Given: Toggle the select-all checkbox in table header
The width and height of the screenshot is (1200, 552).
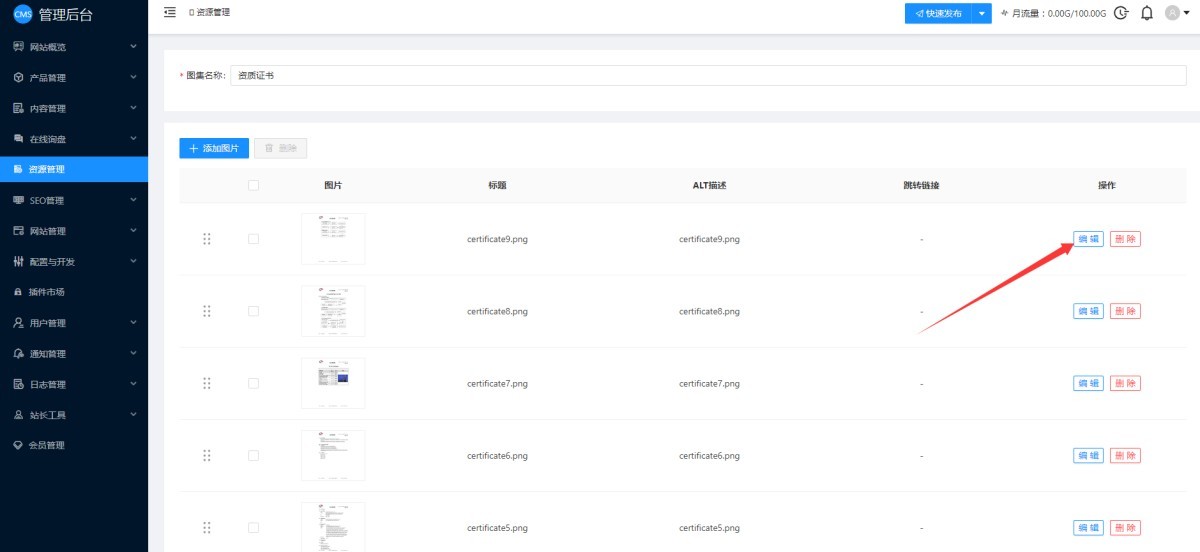Looking at the screenshot, I should (x=253, y=185).
